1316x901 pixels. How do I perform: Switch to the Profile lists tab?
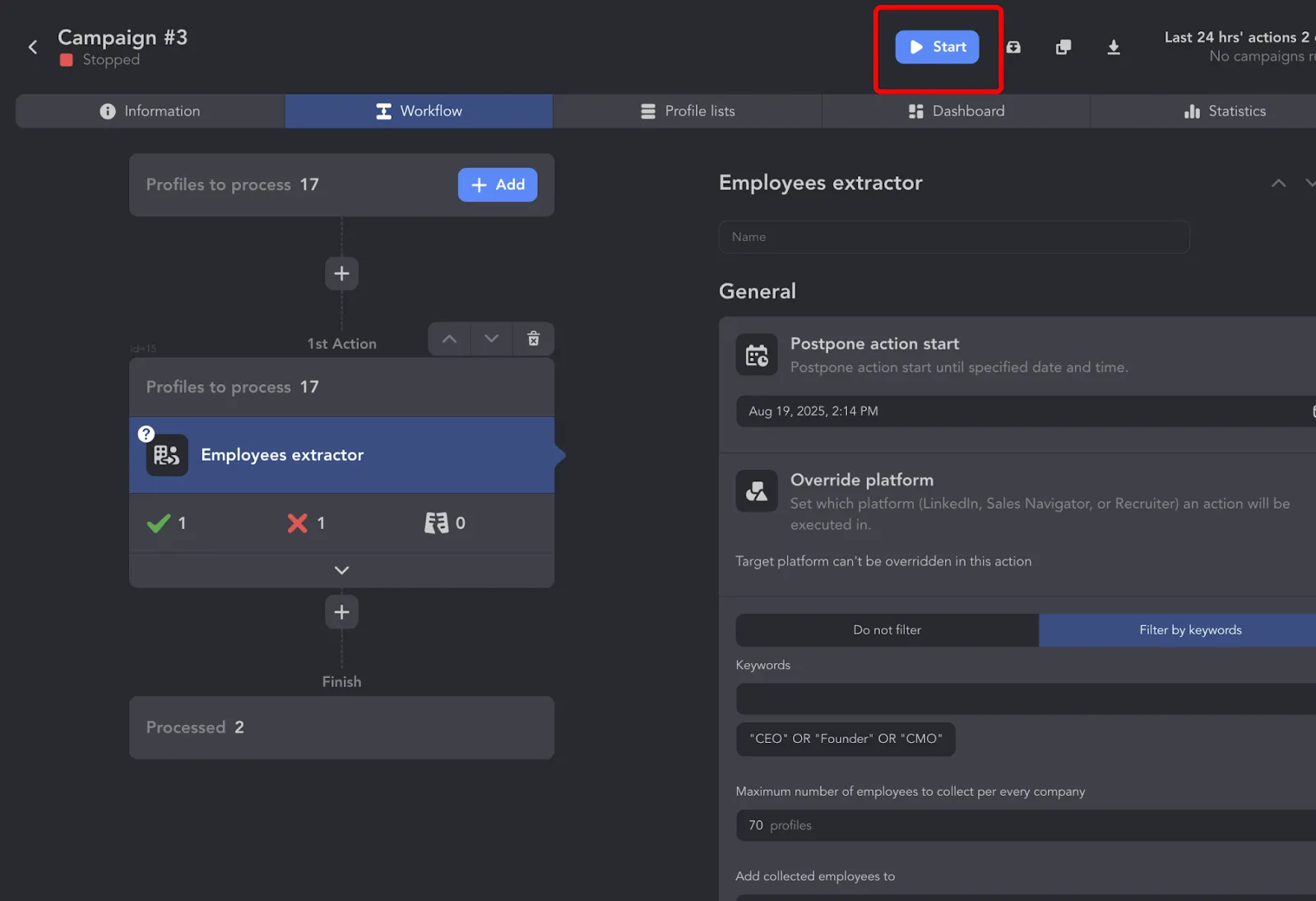click(688, 111)
